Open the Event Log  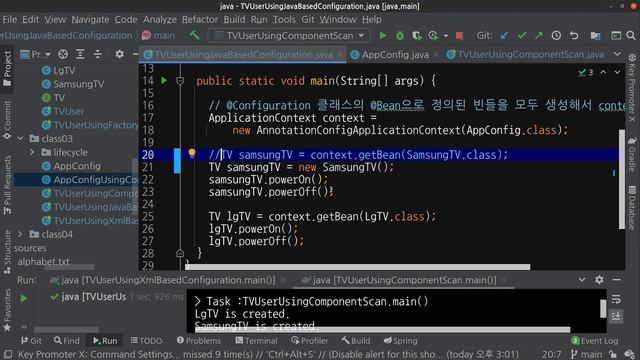594,340
